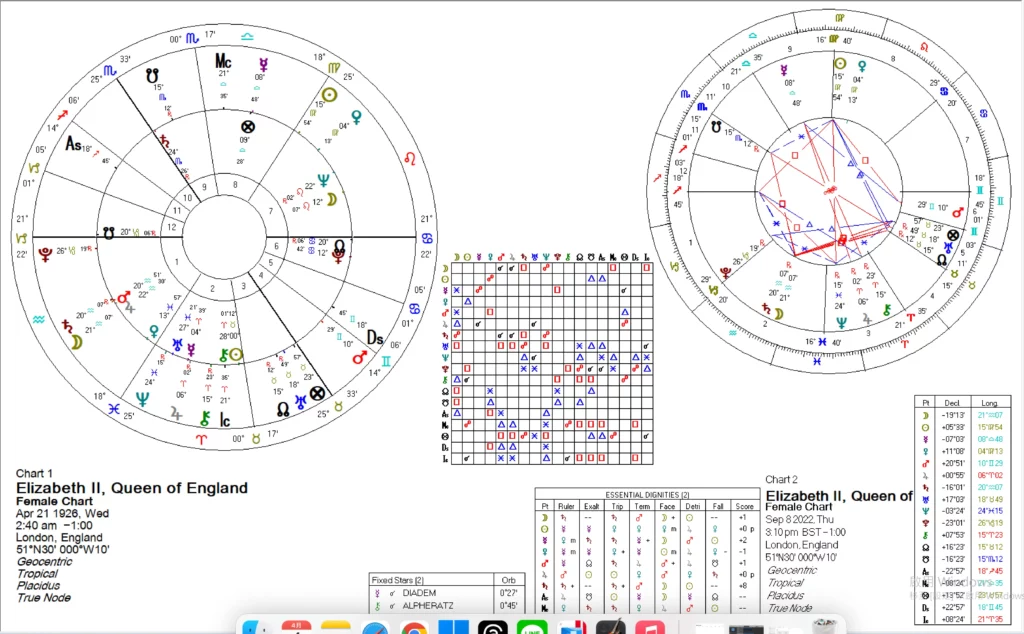1024x634 pixels.
Task: Select the Chart 1 Elizabeth II title
Action: (x=131, y=488)
